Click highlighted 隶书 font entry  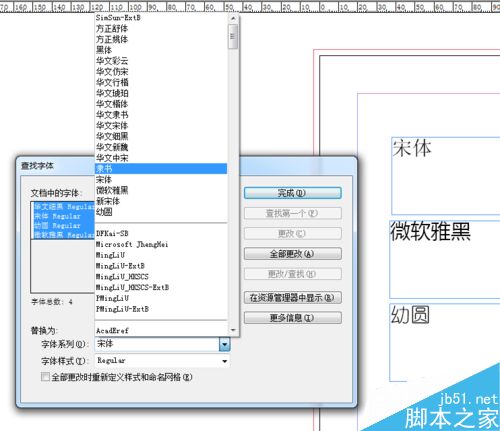tap(161, 169)
